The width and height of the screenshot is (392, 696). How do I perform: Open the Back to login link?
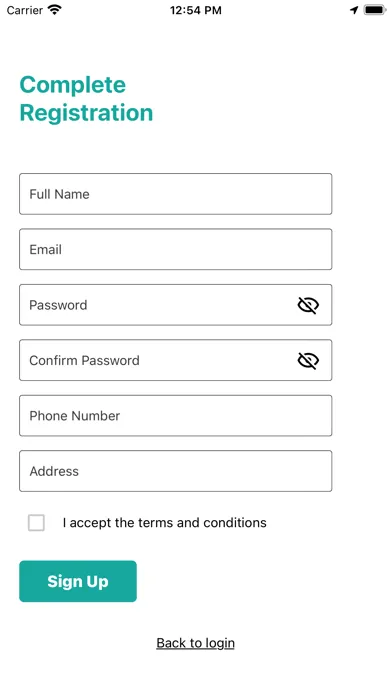[195, 643]
